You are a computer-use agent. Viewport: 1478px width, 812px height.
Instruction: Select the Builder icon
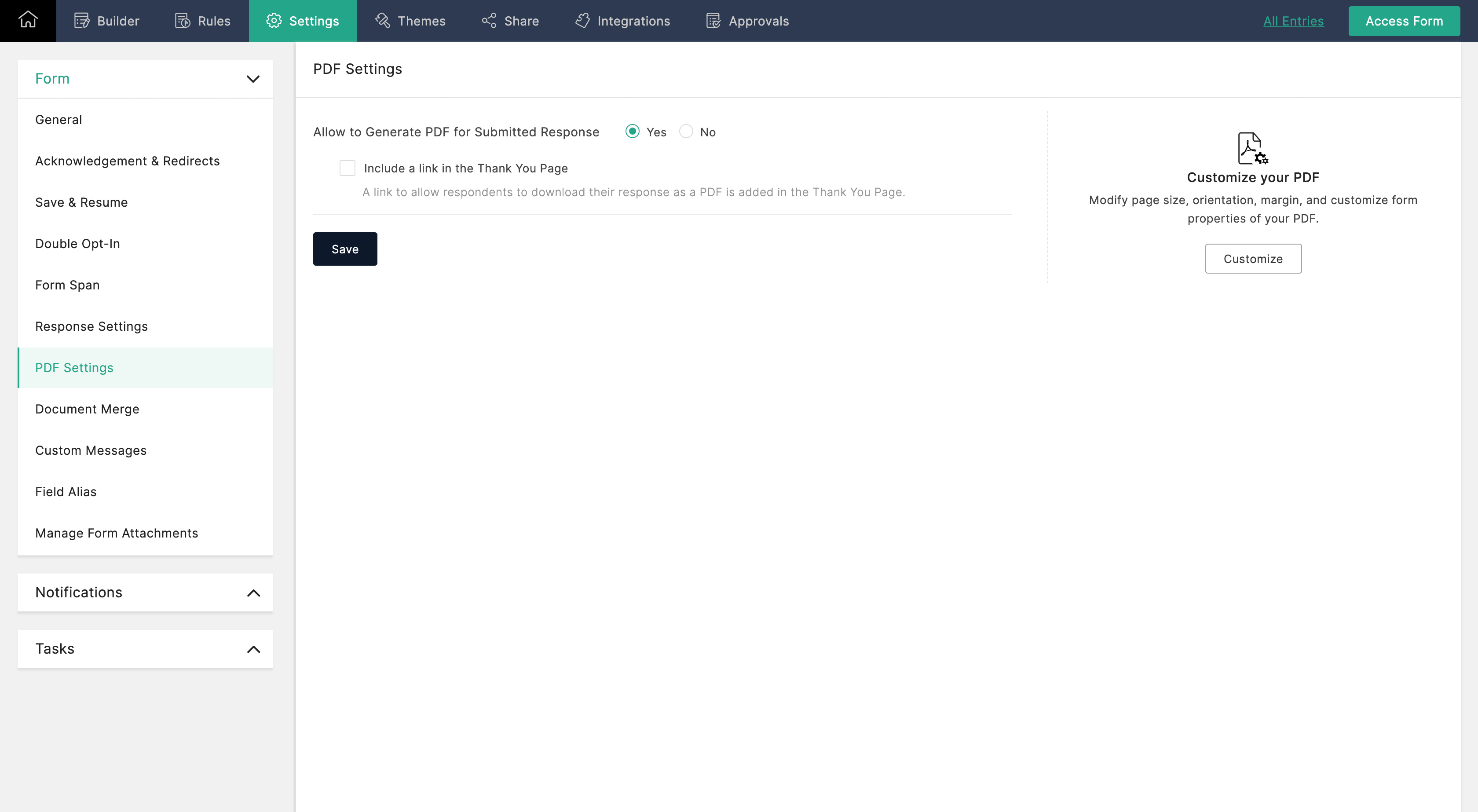coord(80,21)
